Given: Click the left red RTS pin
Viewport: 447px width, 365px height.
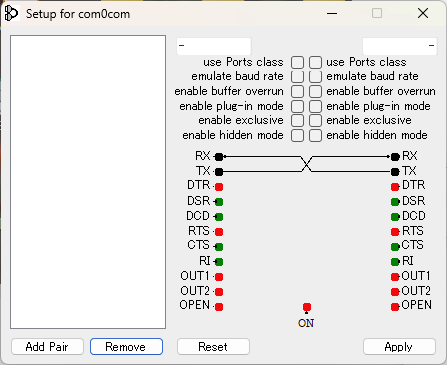Looking at the screenshot, I should [219, 232].
